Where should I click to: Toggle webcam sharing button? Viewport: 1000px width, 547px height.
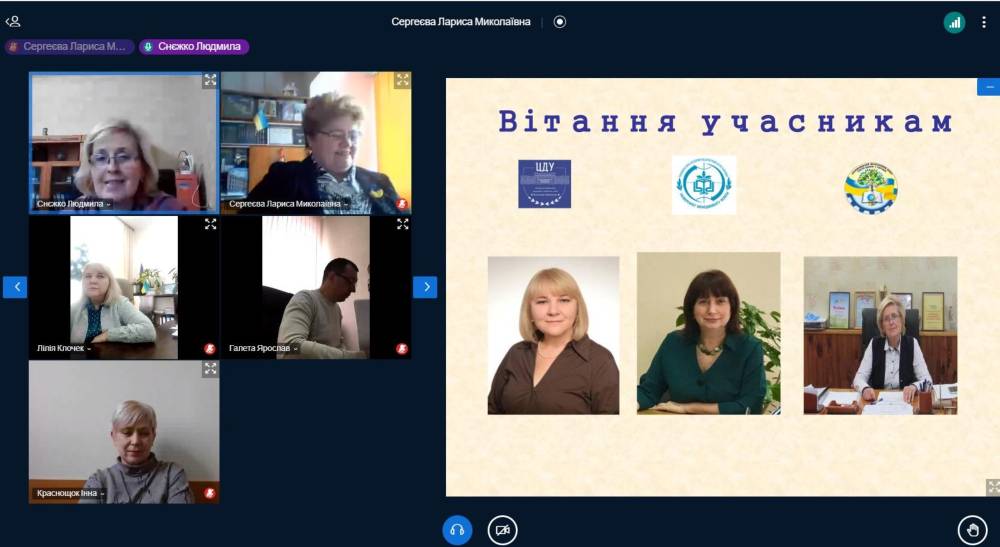502,529
